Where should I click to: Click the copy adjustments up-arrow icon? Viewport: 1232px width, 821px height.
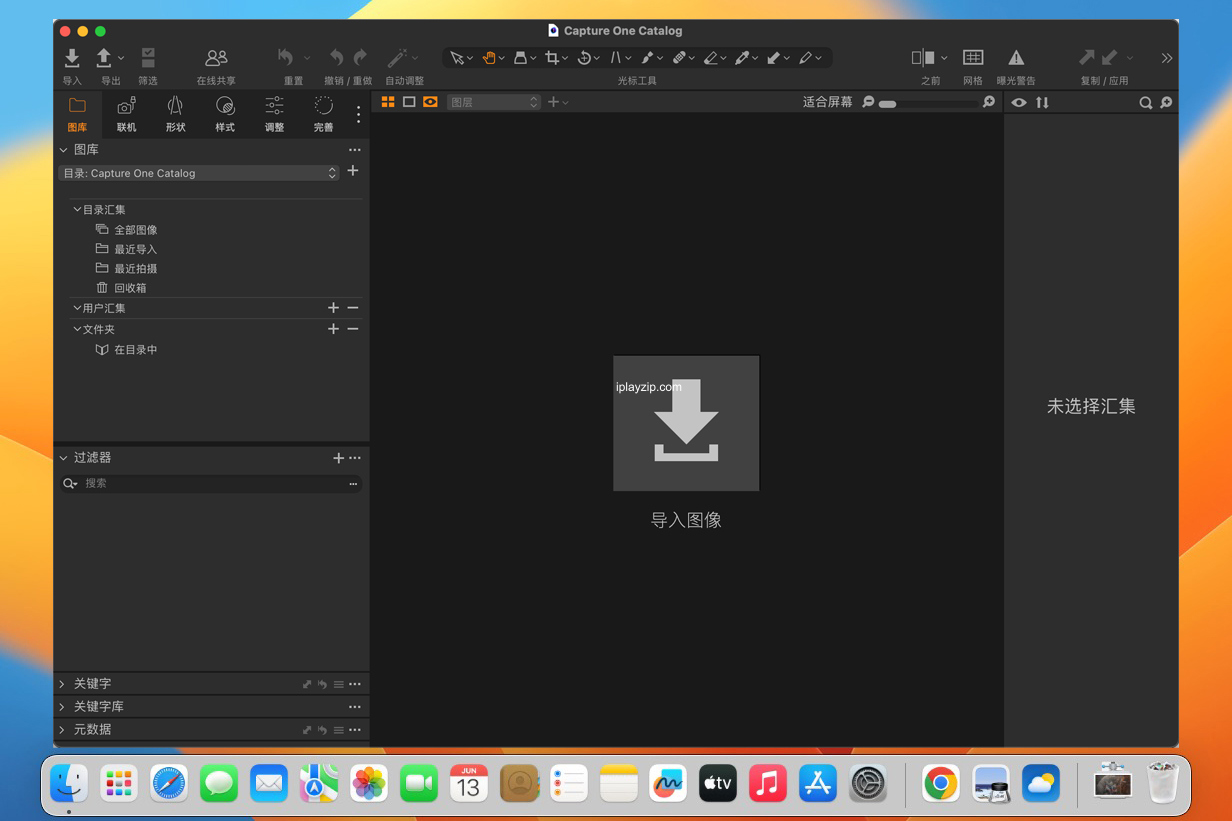[x=1087, y=58]
